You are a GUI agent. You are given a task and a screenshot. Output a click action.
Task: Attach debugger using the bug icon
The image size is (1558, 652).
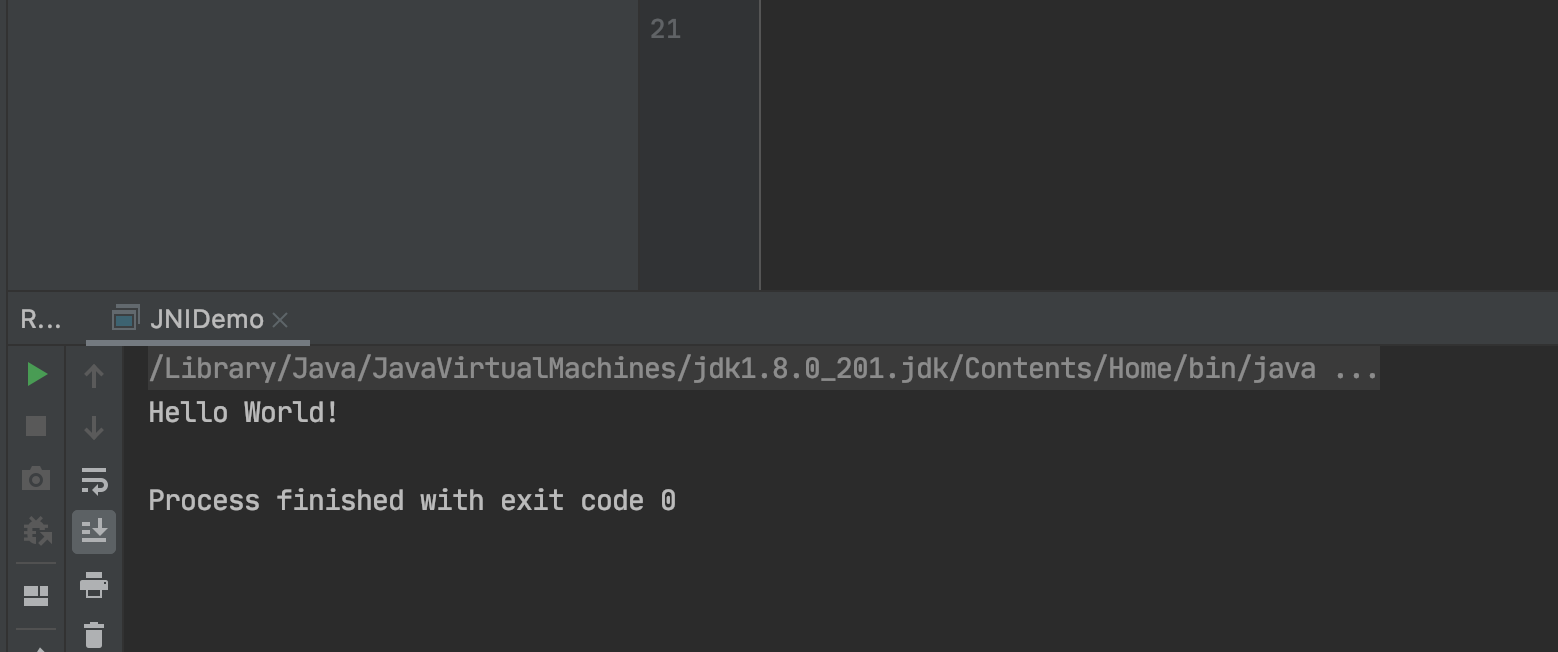(x=36, y=532)
